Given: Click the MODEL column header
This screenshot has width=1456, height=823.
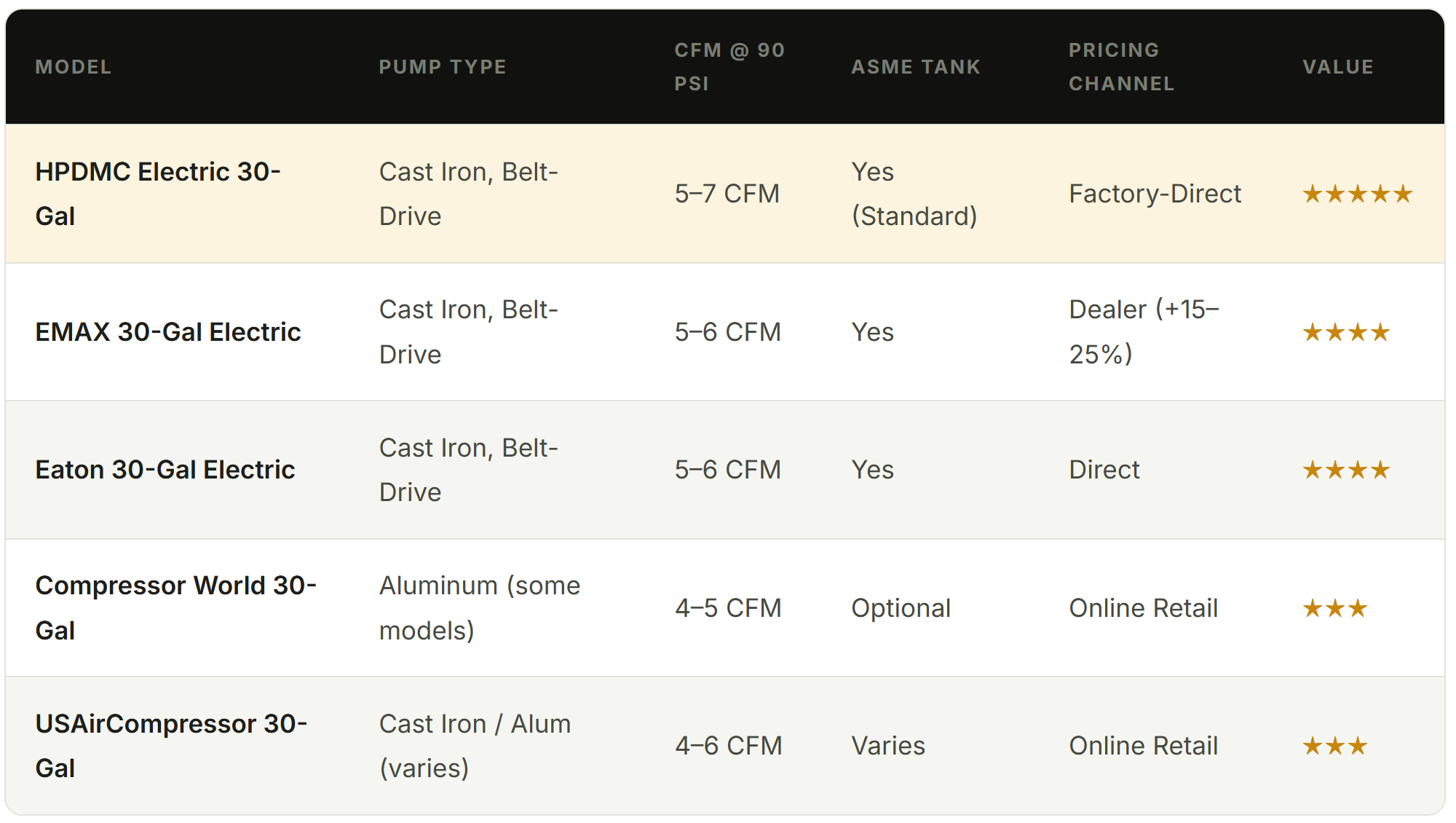Looking at the screenshot, I should coord(73,67).
